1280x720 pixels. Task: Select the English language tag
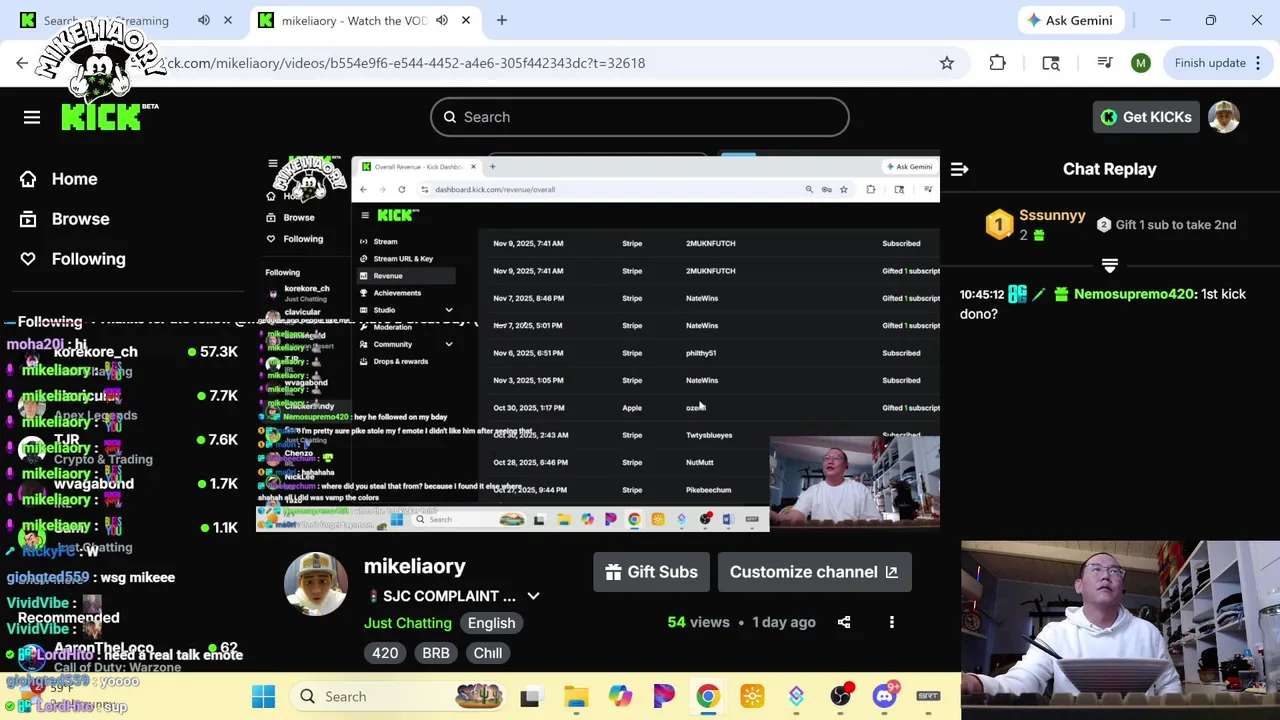pos(491,623)
